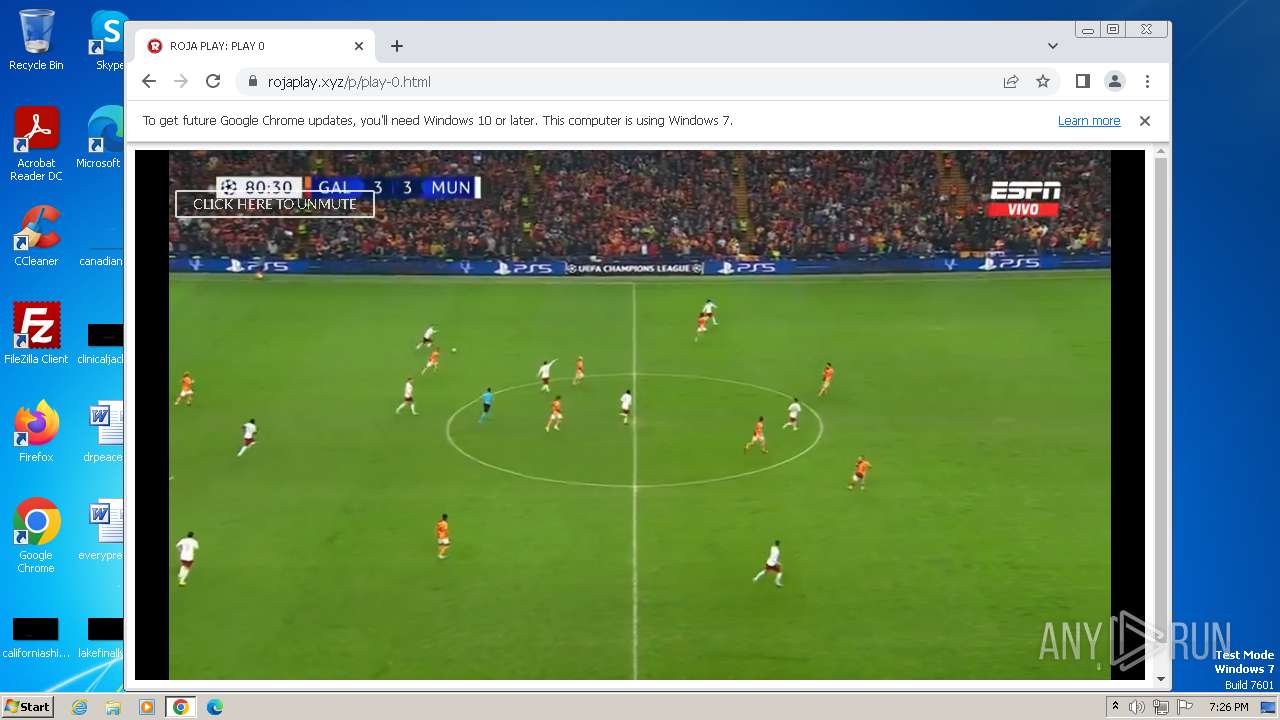Follow the Learn more link
The height and width of the screenshot is (720, 1280).
1089,121
